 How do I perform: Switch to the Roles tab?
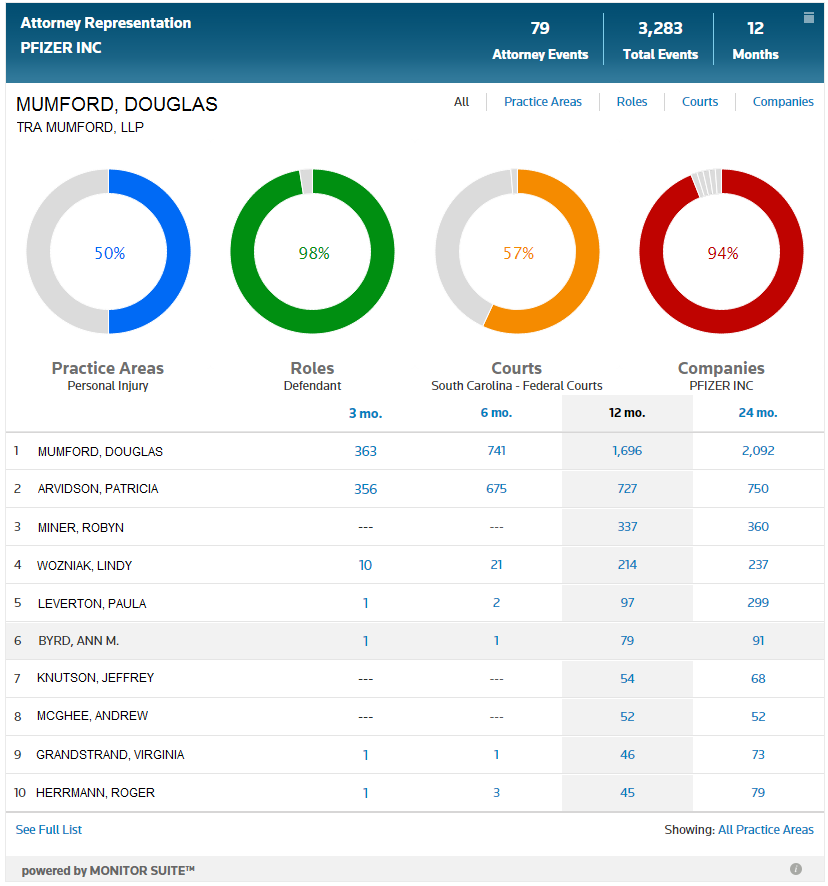pos(631,102)
